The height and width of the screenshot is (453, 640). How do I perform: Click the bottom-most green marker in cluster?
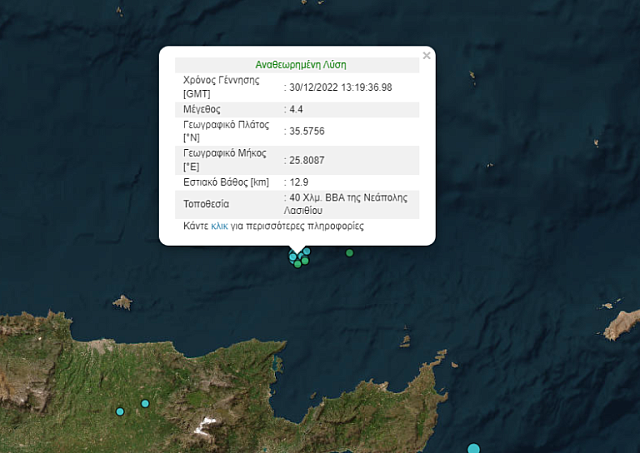(298, 265)
